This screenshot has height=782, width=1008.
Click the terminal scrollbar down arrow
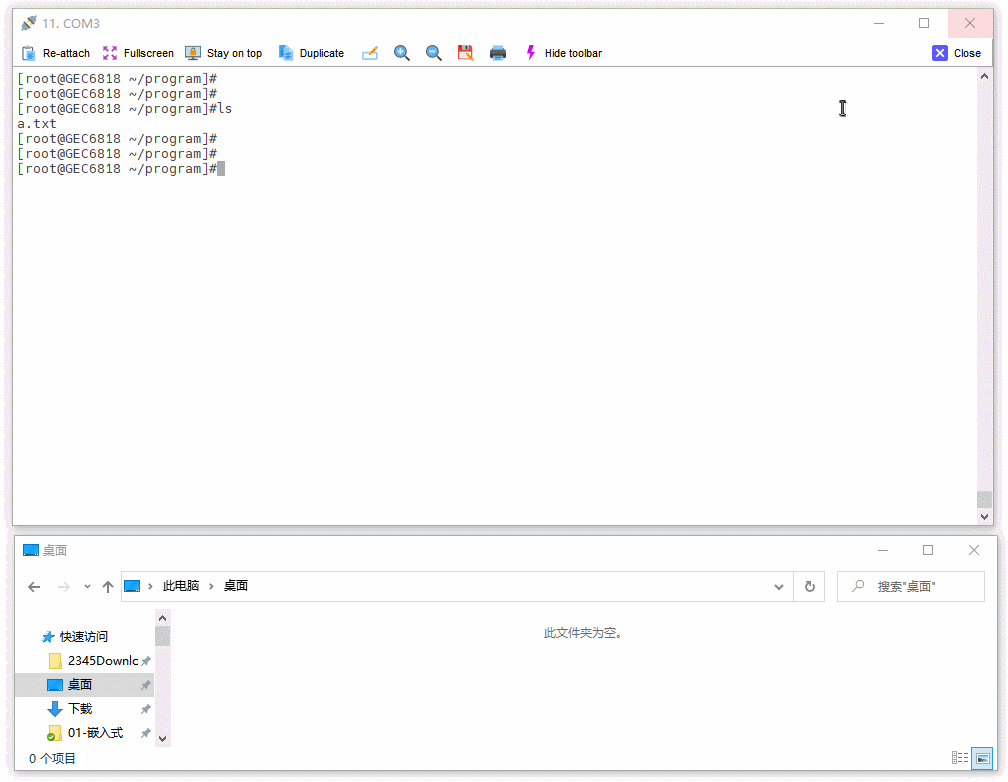984,516
